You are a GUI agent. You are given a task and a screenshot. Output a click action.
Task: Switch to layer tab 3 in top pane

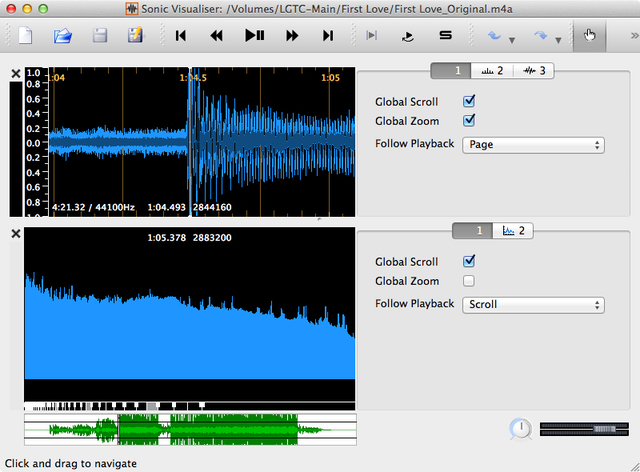(x=535, y=71)
